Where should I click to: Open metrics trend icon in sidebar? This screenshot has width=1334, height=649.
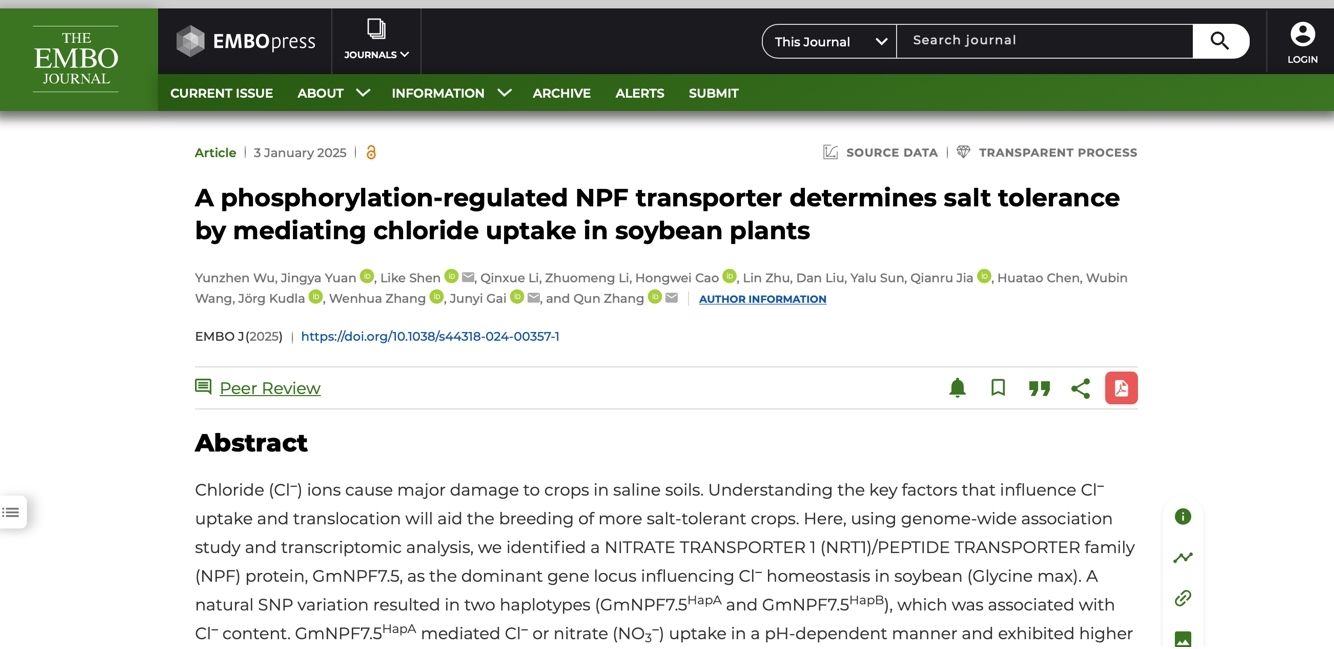tap(1183, 558)
